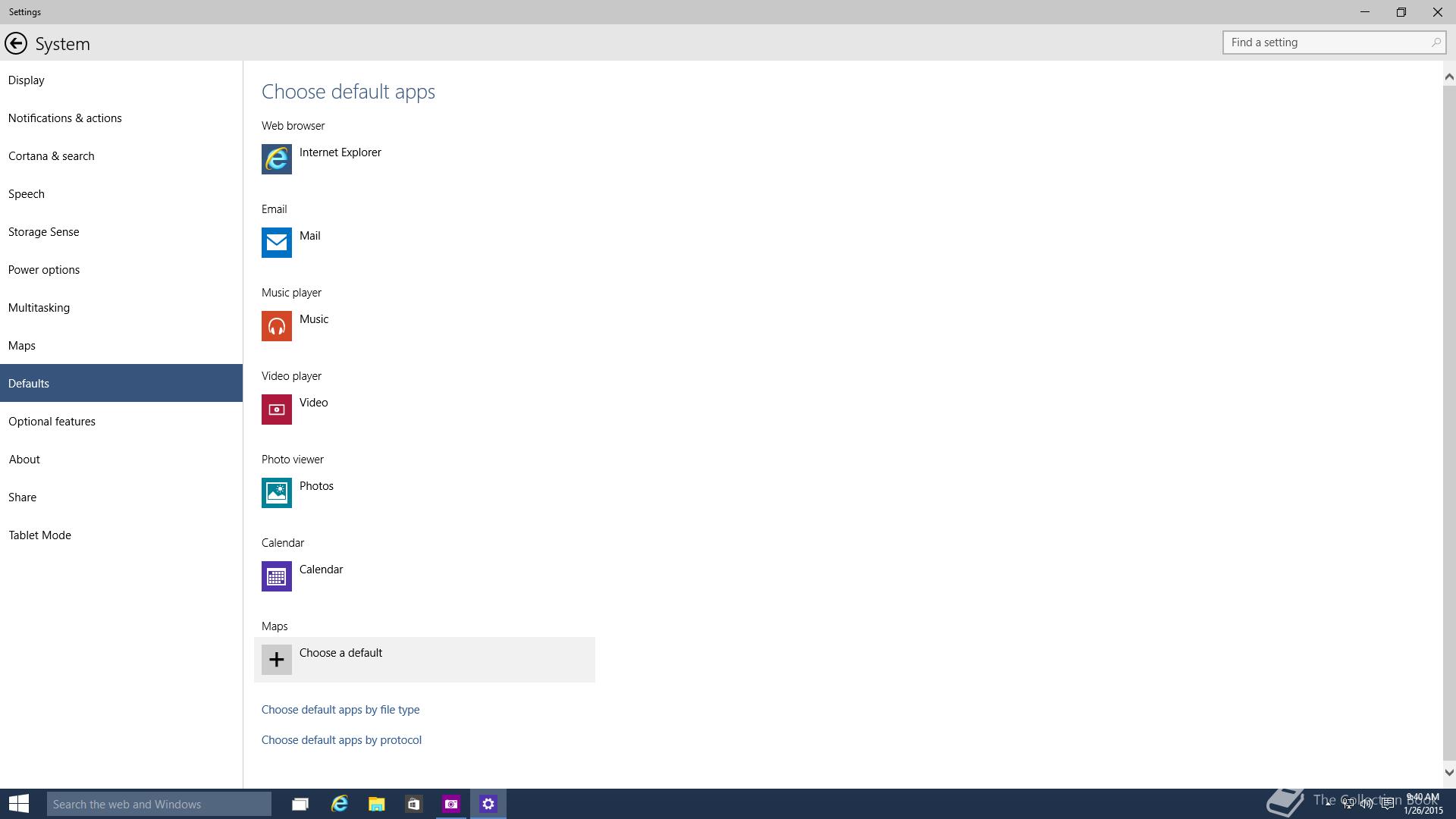This screenshot has height=819, width=1456.
Task: Open the volume icon in system tray
Action: 1367,804
